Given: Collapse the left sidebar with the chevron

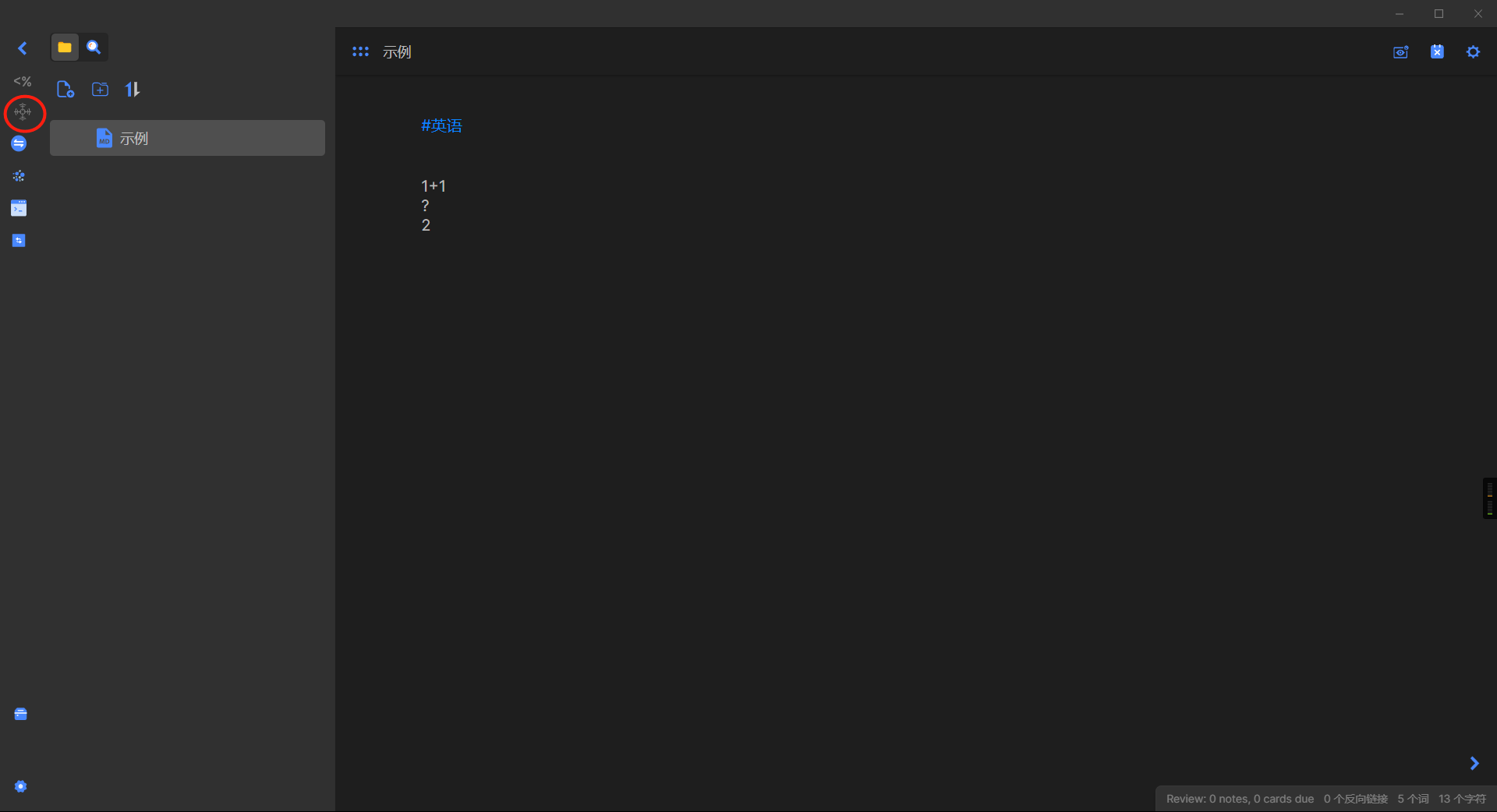Looking at the screenshot, I should click(23, 48).
